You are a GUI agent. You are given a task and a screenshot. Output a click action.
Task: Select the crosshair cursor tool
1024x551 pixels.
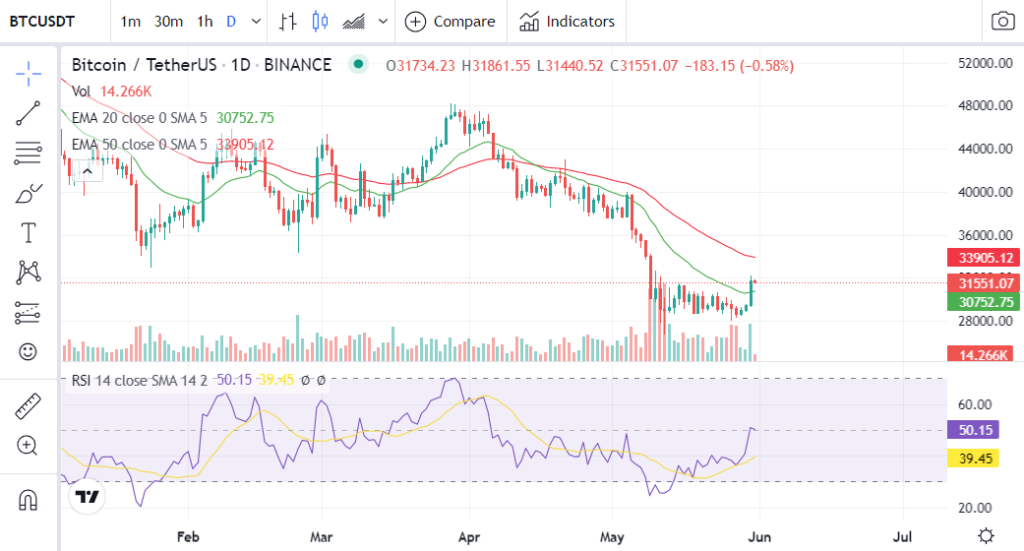tap(28, 74)
